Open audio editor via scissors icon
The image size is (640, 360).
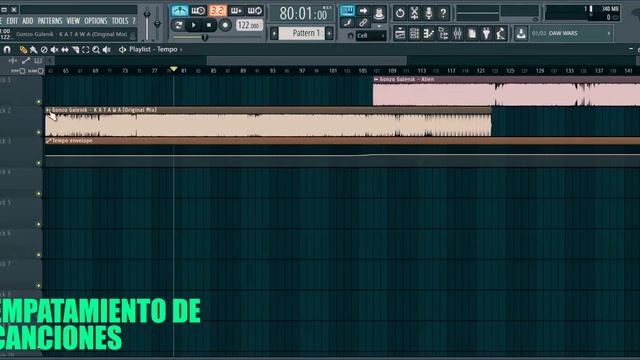click(x=414, y=13)
